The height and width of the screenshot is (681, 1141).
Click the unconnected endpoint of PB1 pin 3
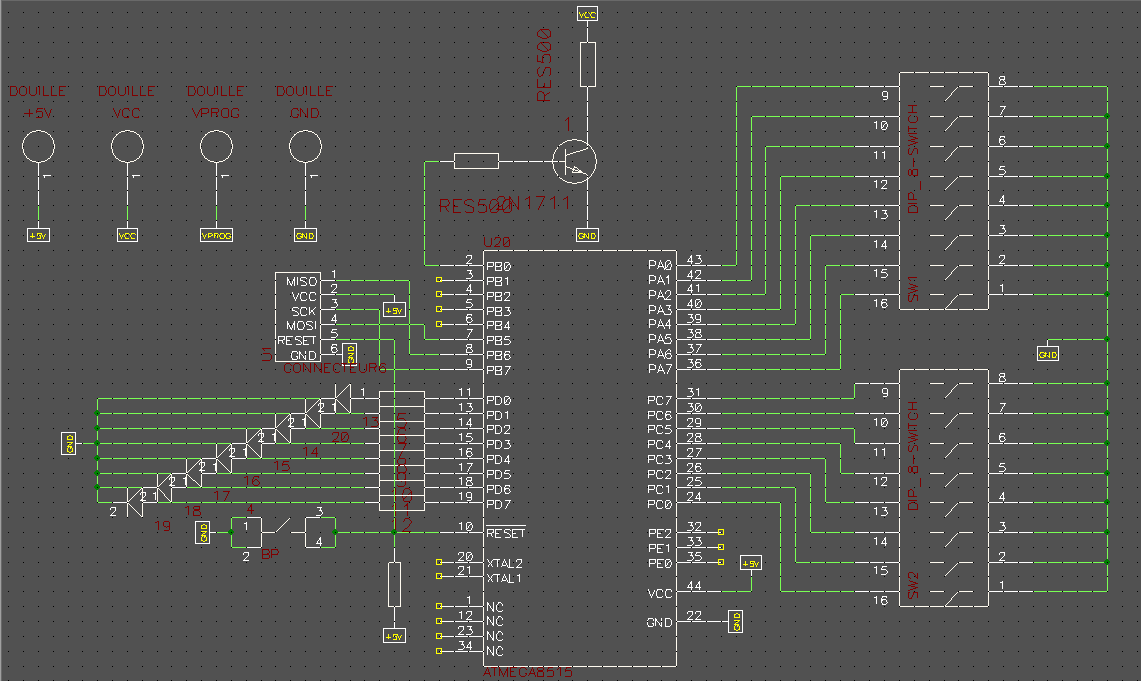[439, 279]
